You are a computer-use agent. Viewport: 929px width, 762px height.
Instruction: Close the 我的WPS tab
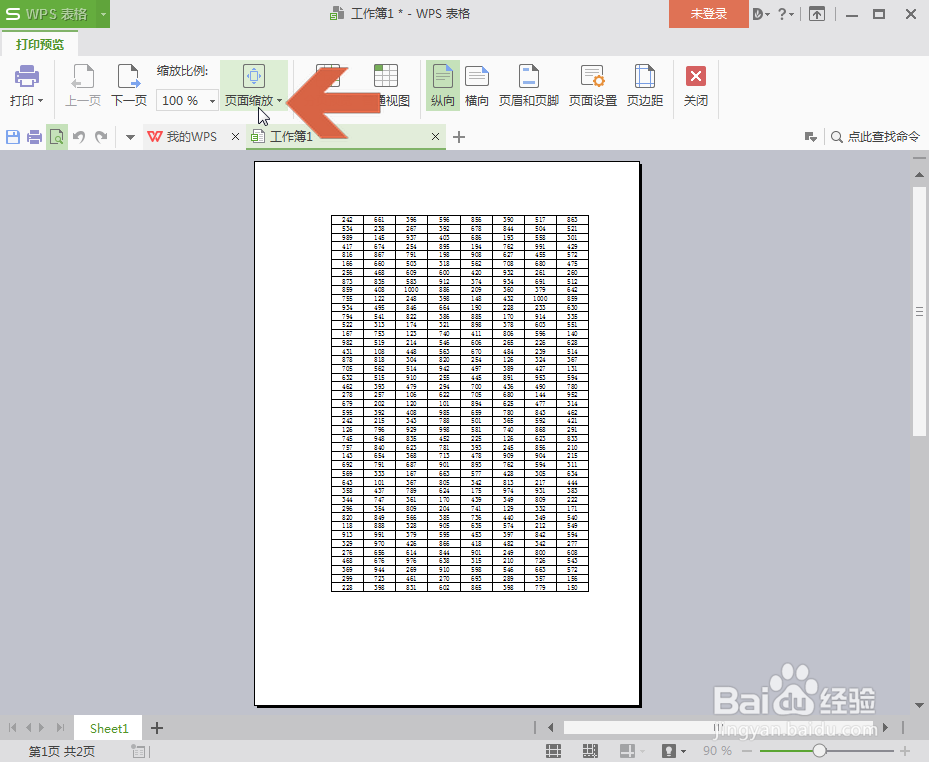coord(235,137)
